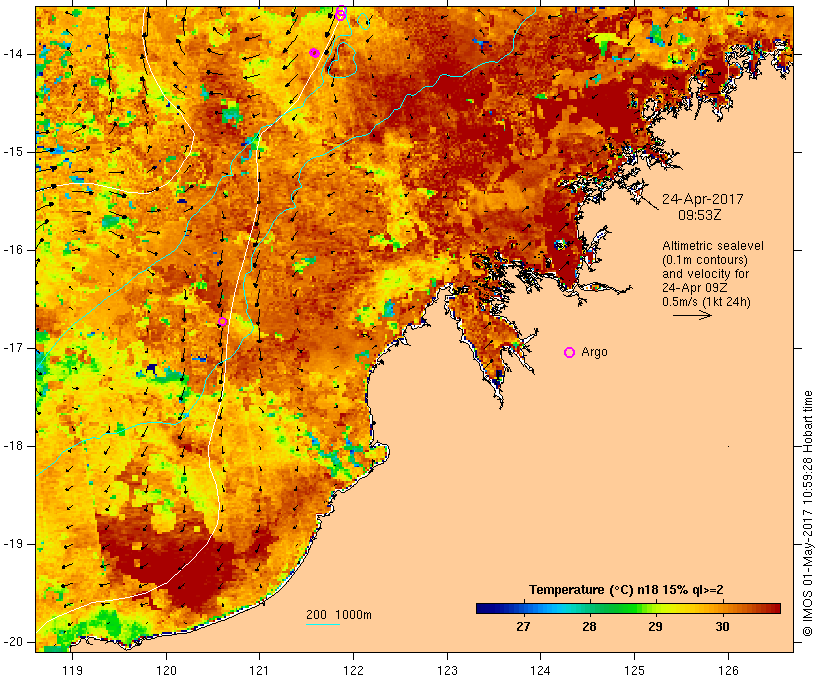Click the time label 09:53Z

tap(700, 215)
